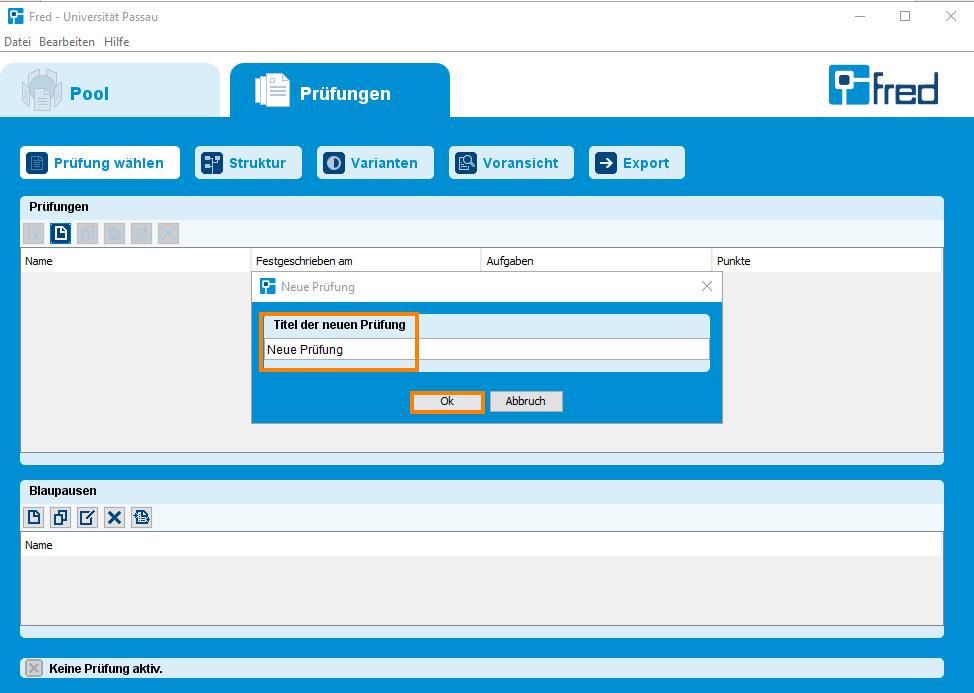Click the edit pencil icon in Blaupausen toolbar

pyautogui.click(x=87, y=517)
